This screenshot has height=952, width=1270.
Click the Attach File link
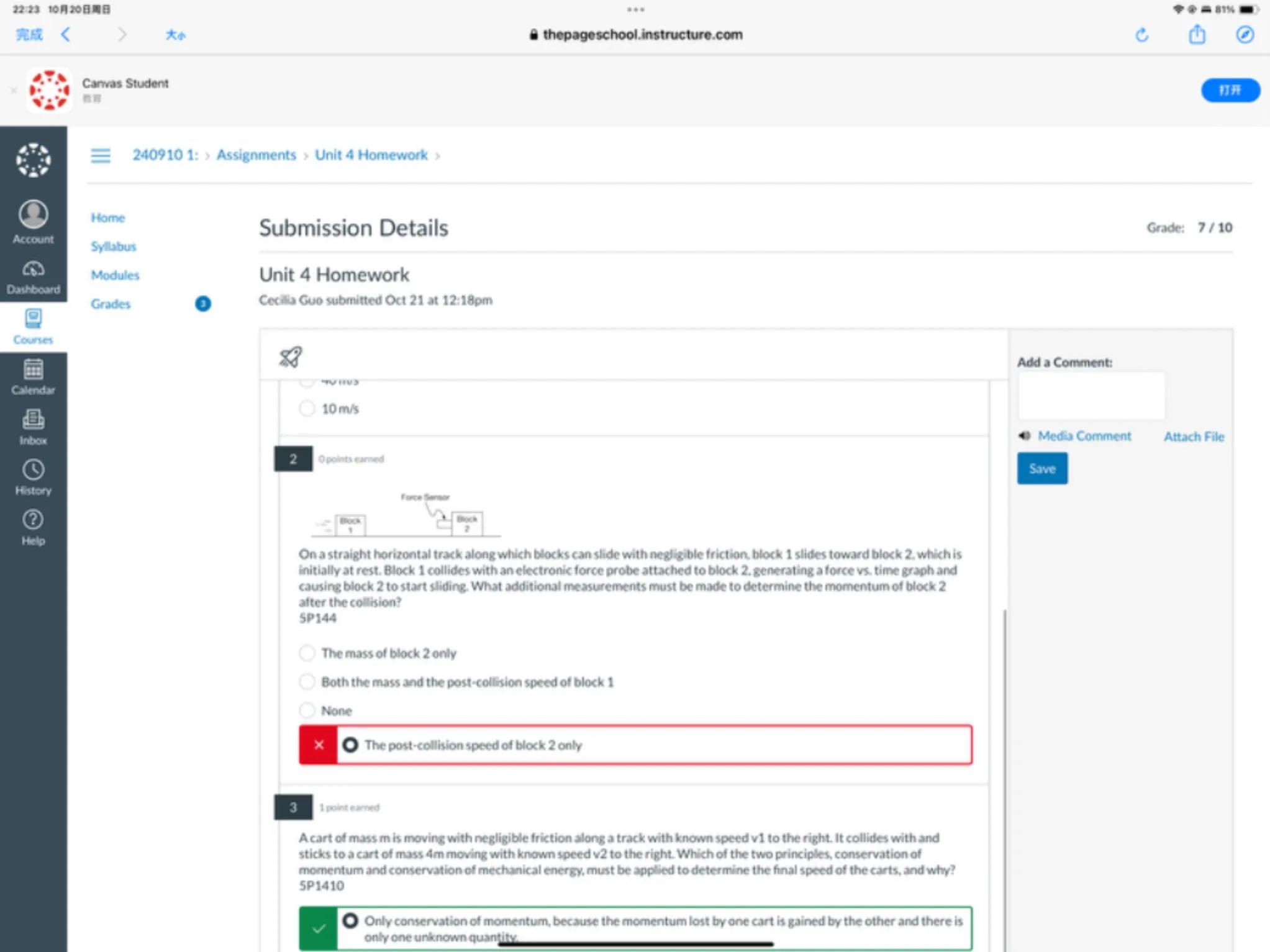[1193, 437]
